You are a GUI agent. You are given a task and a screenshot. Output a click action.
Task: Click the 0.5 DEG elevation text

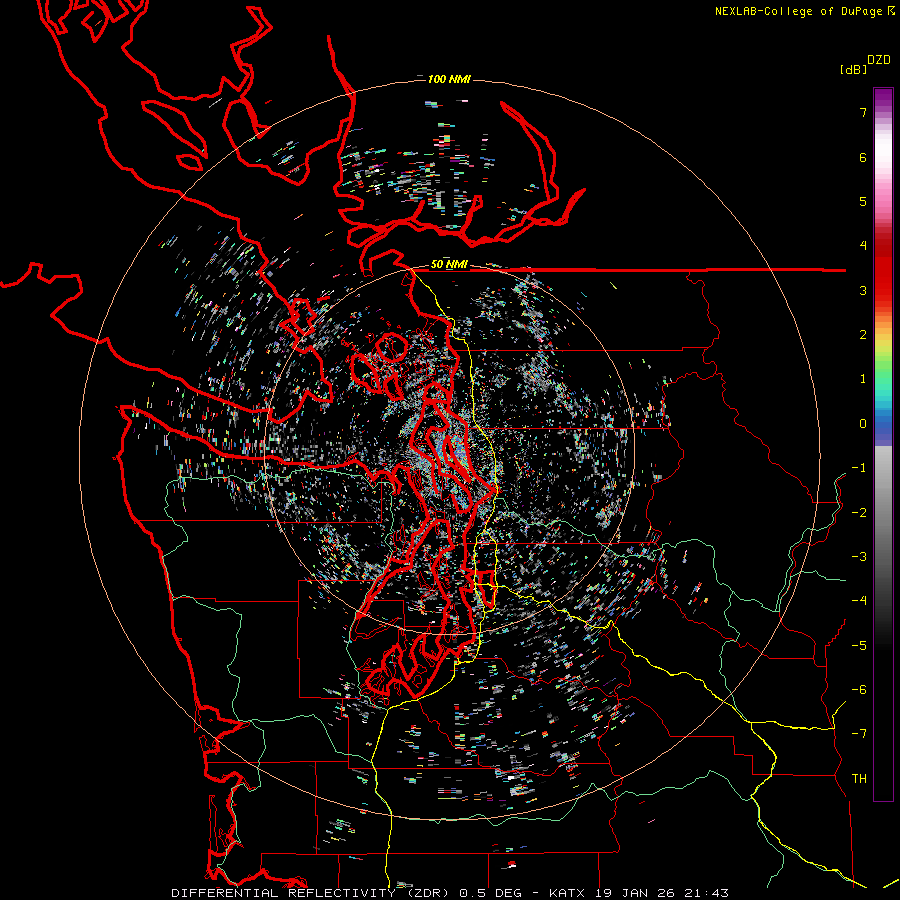tap(491, 893)
